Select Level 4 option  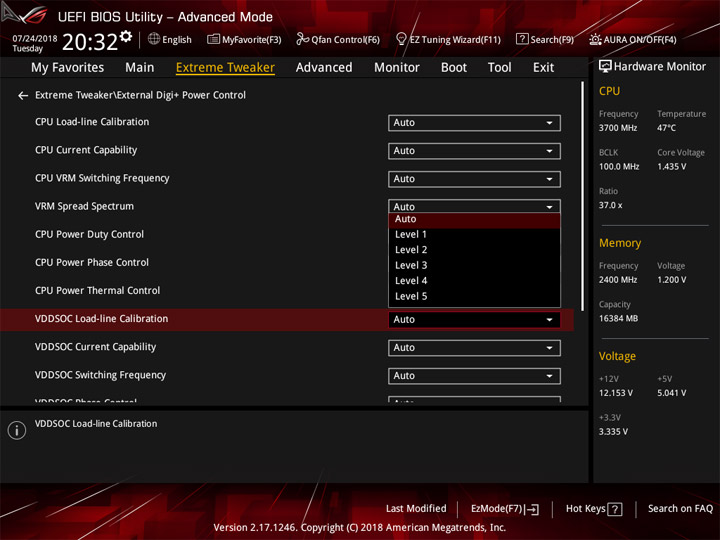tap(474, 281)
